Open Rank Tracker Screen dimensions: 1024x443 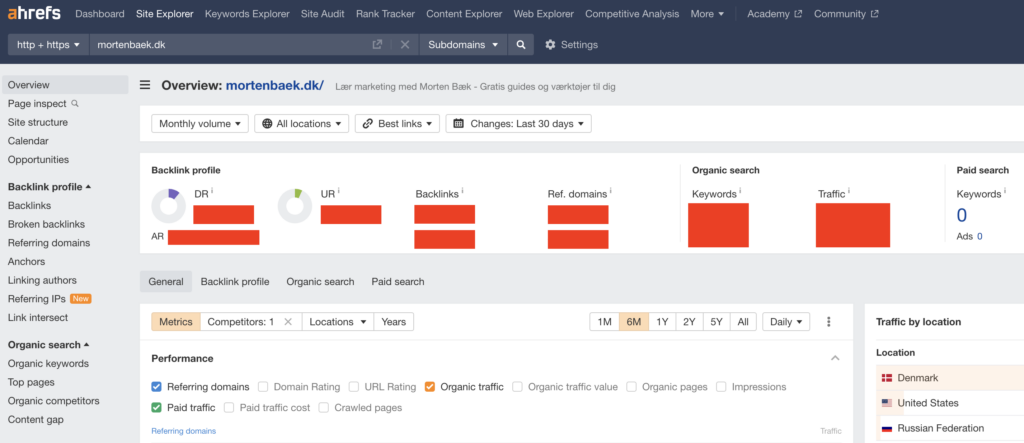(x=385, y=14)
